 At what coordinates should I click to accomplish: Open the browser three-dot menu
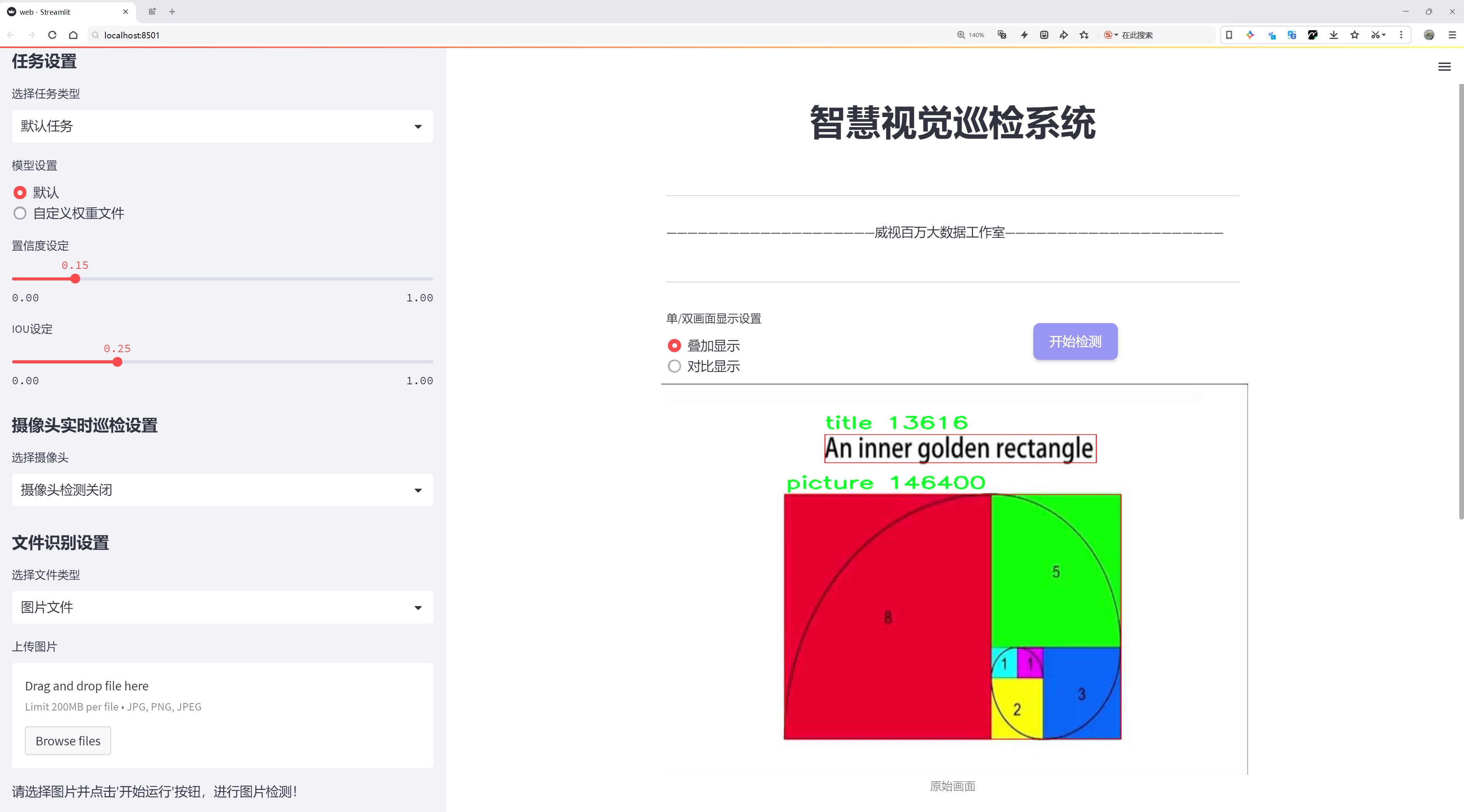[1402, 34]
